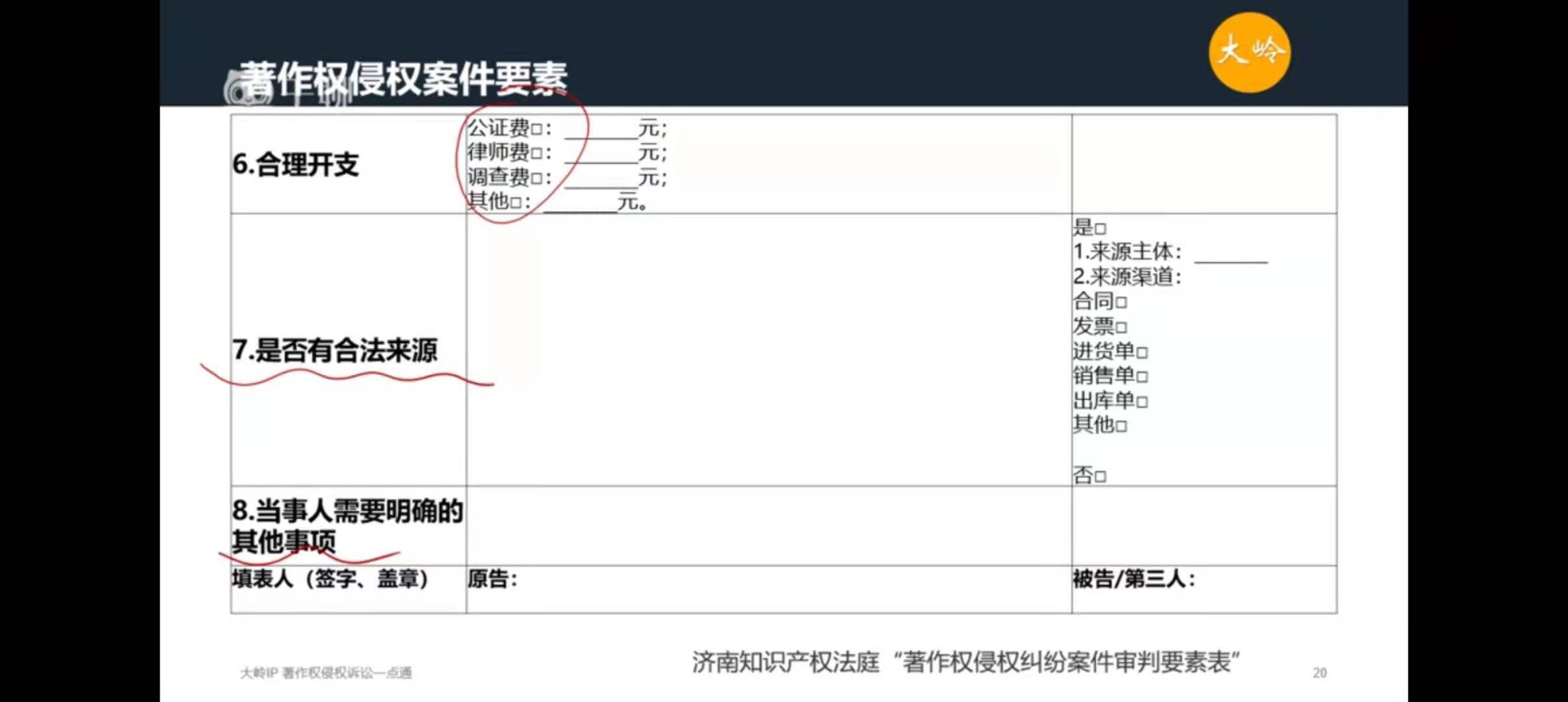
Task: Check the 合同 source channel box
Action: (x=1121, y=302)
